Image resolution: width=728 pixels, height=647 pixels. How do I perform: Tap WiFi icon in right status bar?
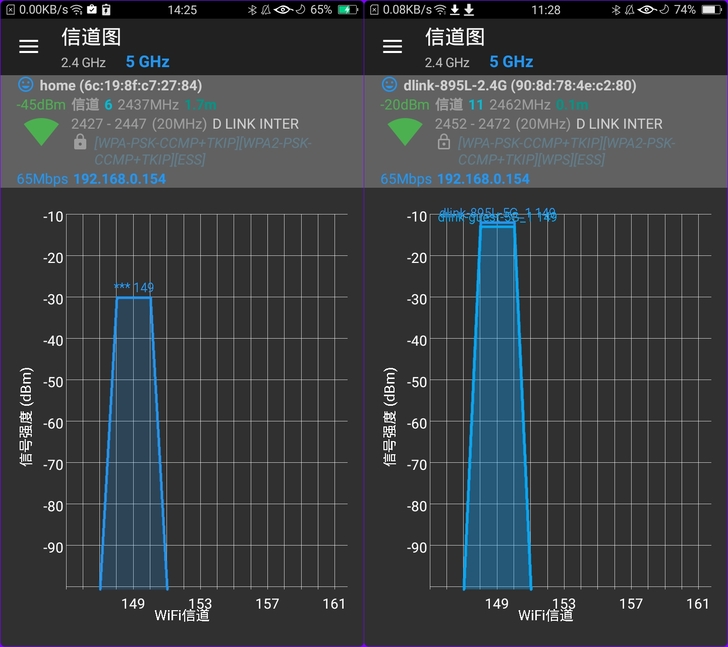point(441,10)
